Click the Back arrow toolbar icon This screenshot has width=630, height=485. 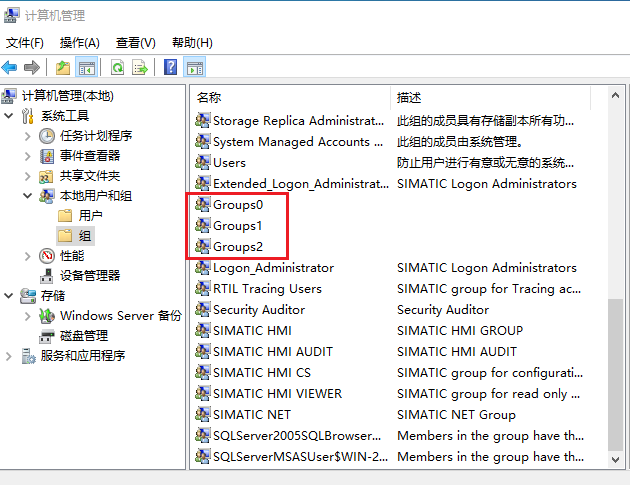pyautogui.click(x=10, y=68)
